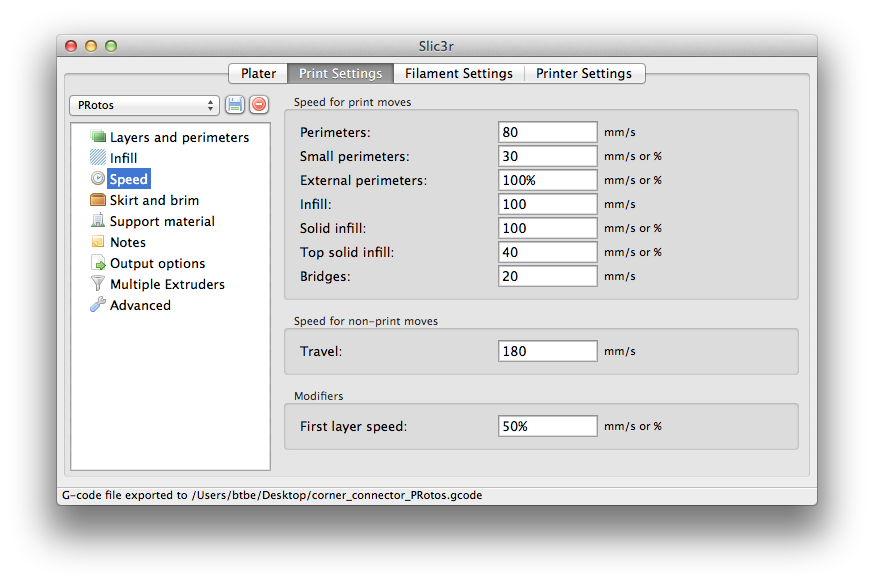Click the Output options icon

[x=98, y=263]
